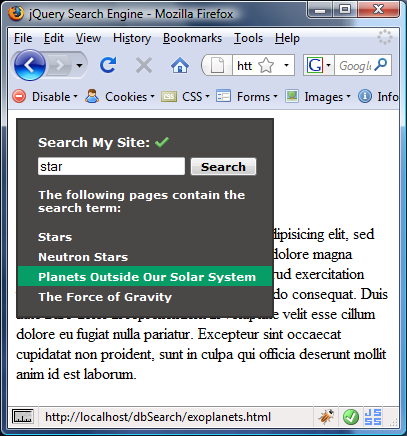Go to the Home page icon
The height and width of the screenshot is (436, 407).
(180, 65)
